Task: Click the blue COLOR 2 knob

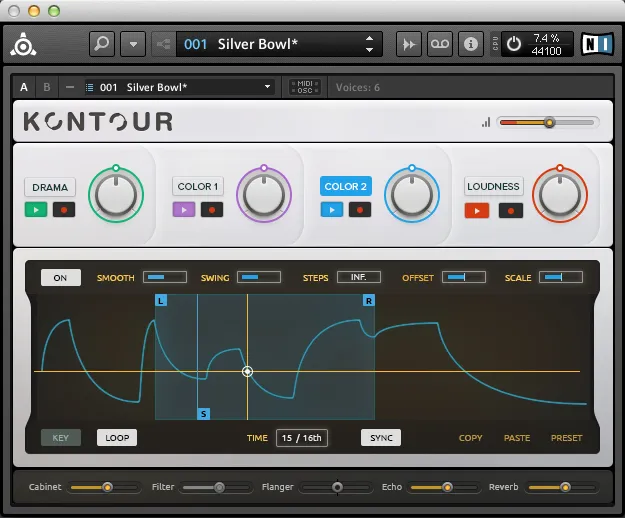Action: (412, 195)
